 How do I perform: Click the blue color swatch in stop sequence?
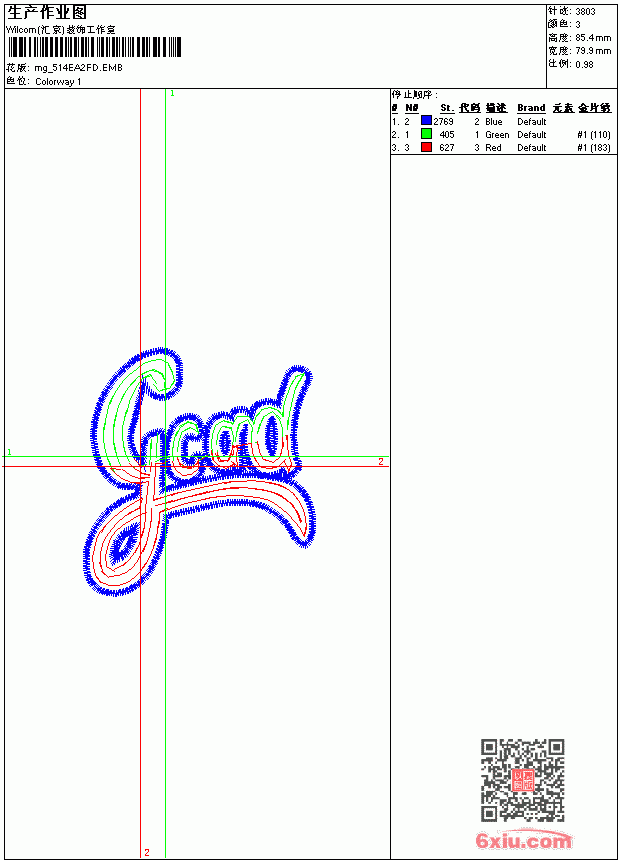pyautogui.click(x=426, y=121)
